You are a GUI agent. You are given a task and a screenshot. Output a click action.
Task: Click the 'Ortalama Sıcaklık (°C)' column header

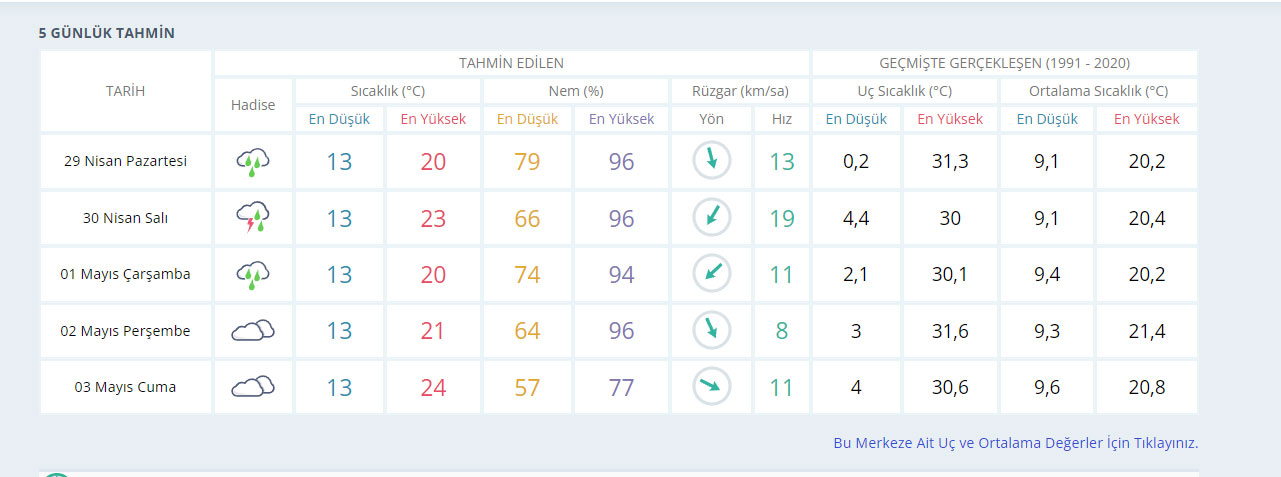1098,91
